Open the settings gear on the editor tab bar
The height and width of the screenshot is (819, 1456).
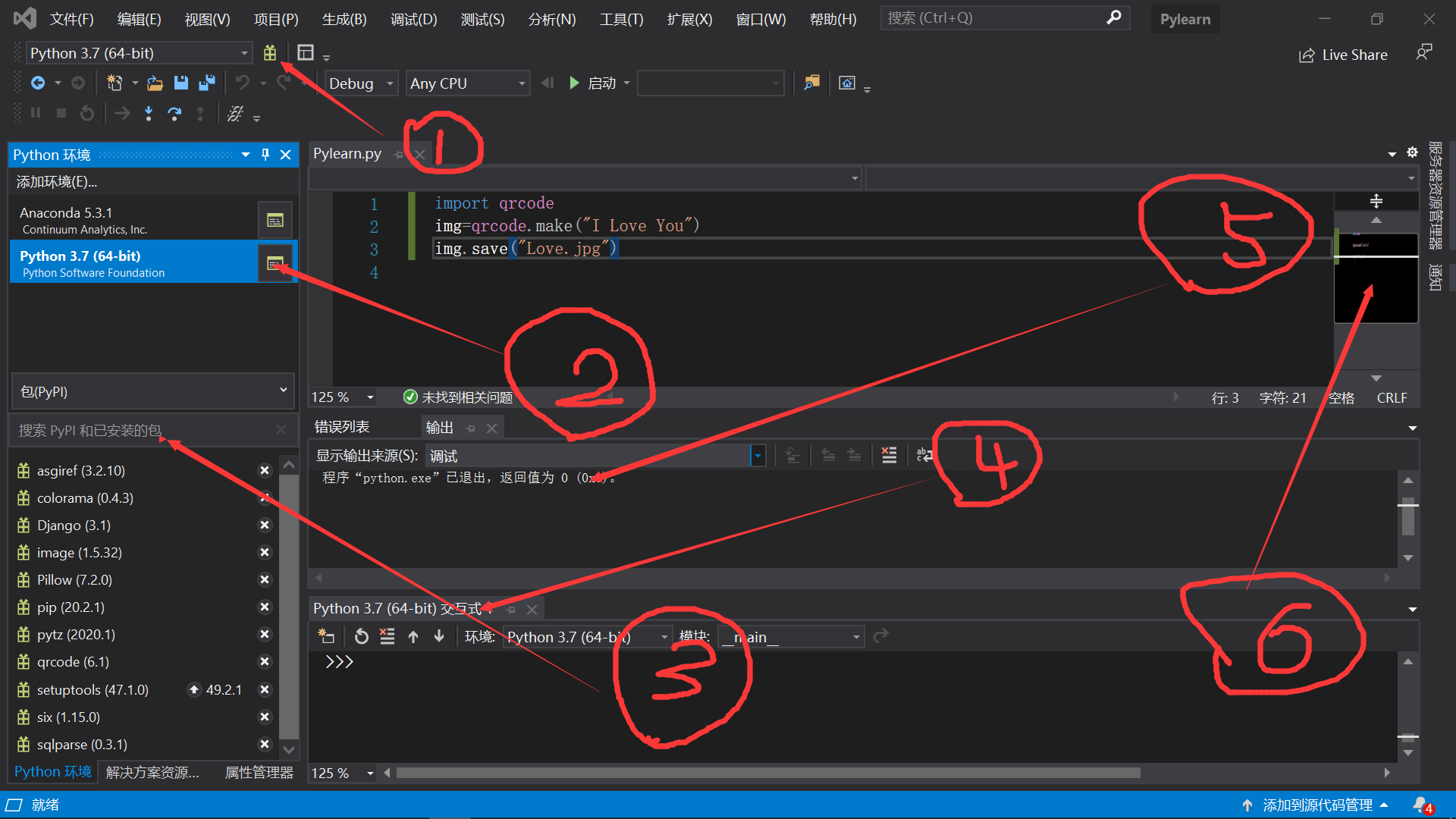coord(1412,152)
